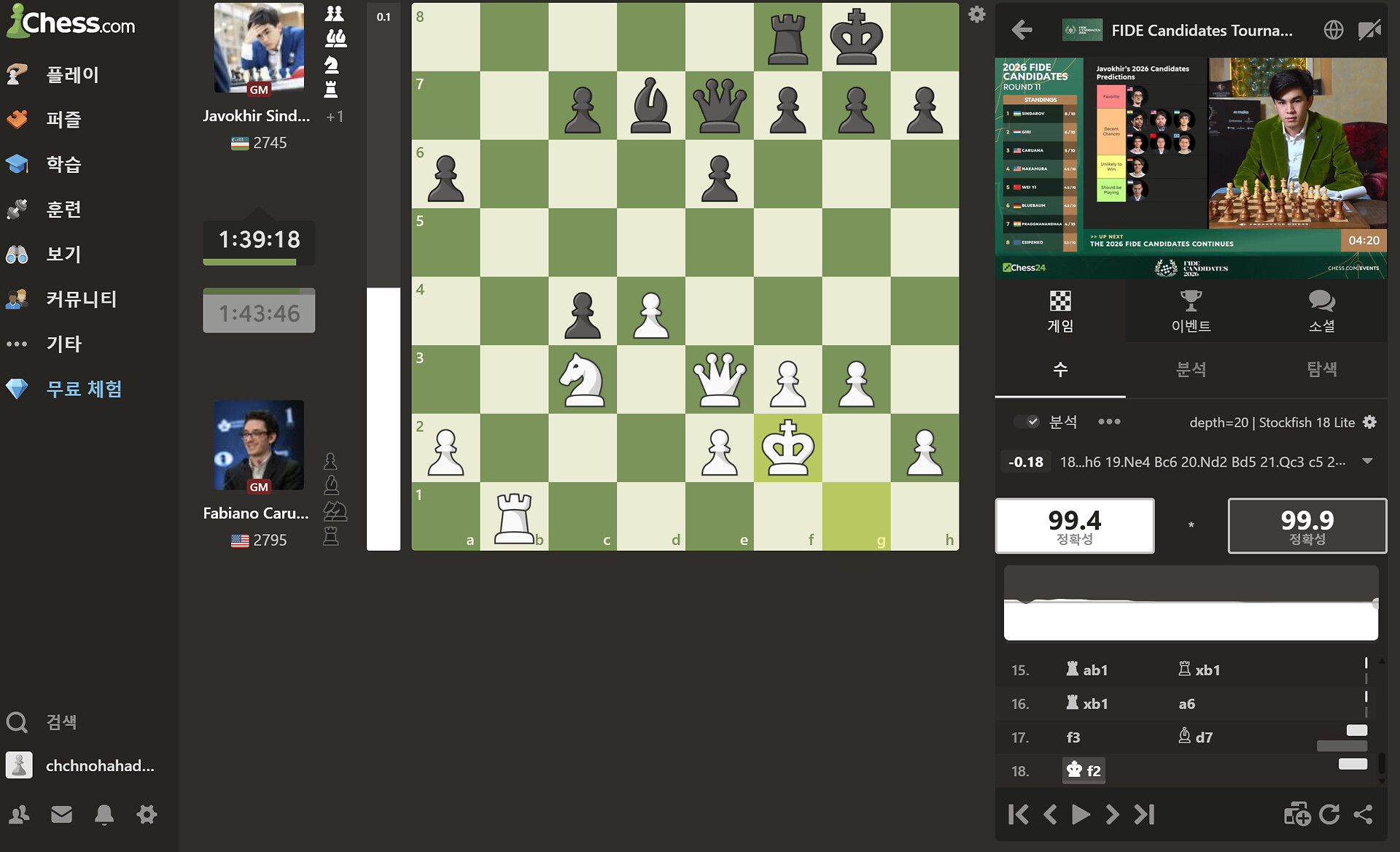
Task: Open notifications bell icon
Action: point(104,814)
